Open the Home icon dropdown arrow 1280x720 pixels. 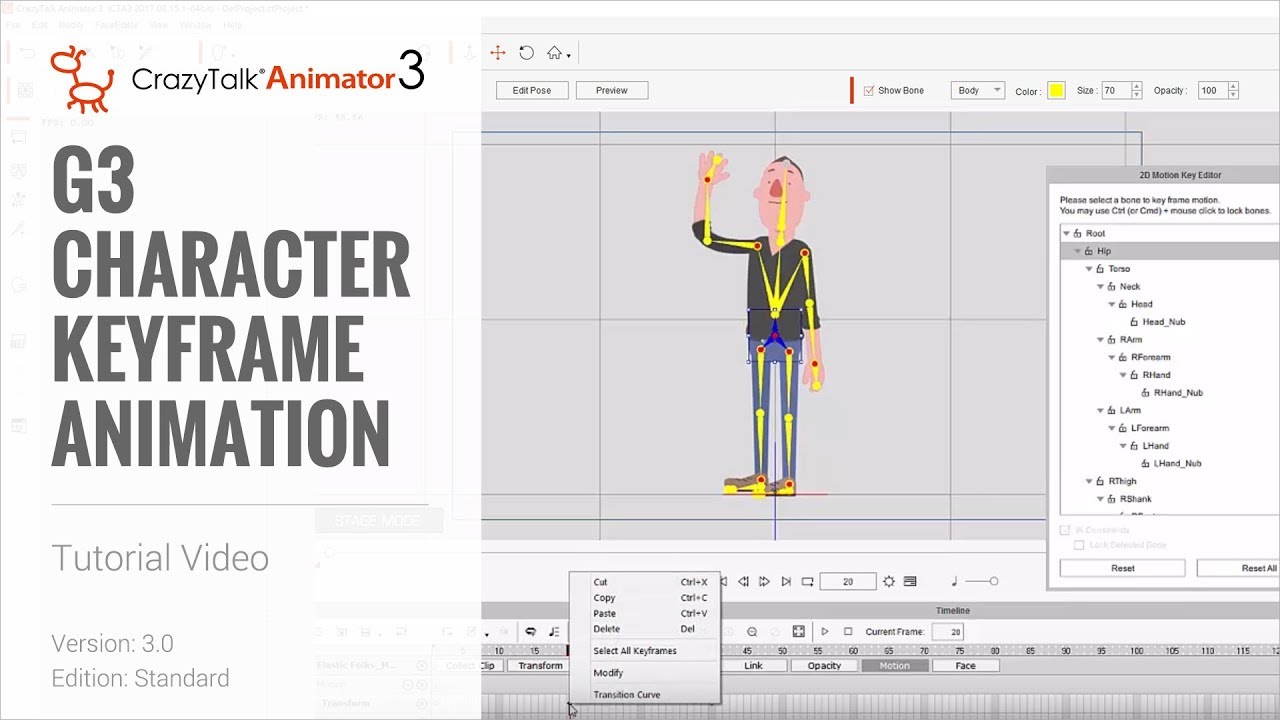568,56
